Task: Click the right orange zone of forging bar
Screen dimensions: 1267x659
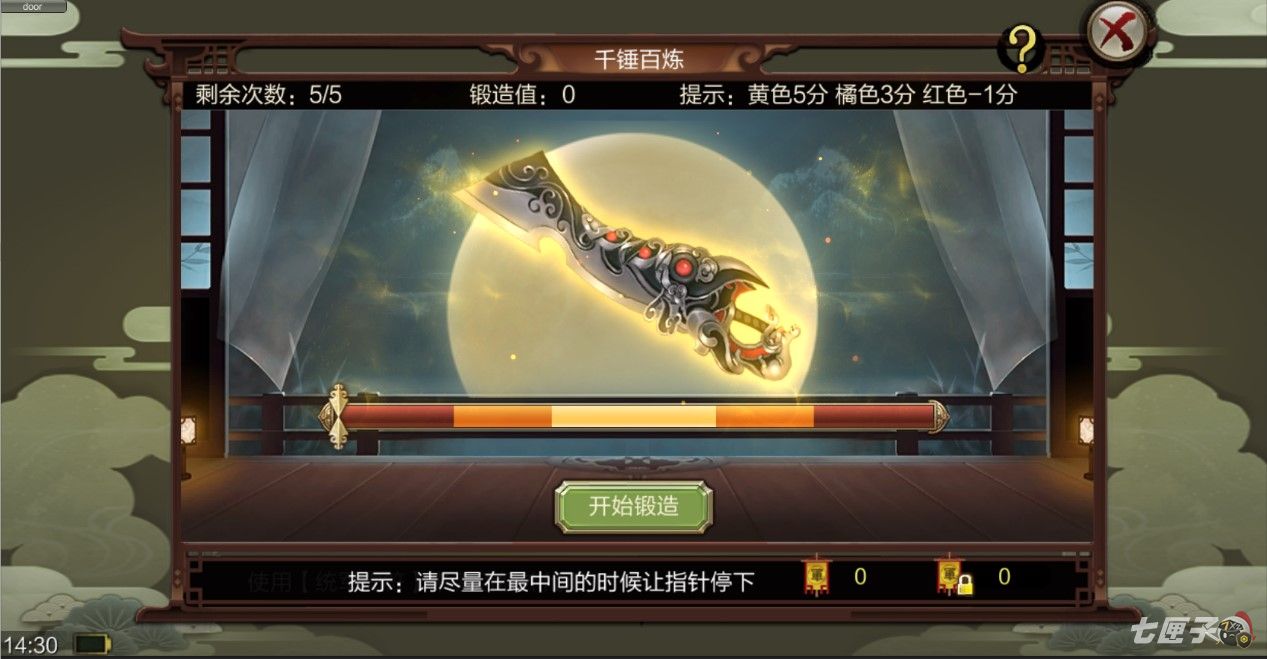Action: [765, 416]
